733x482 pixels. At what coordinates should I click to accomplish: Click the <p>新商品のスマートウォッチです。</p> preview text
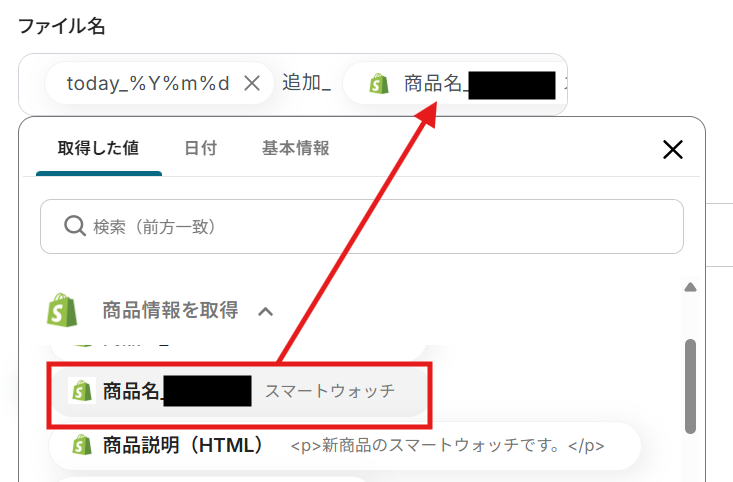447,446
